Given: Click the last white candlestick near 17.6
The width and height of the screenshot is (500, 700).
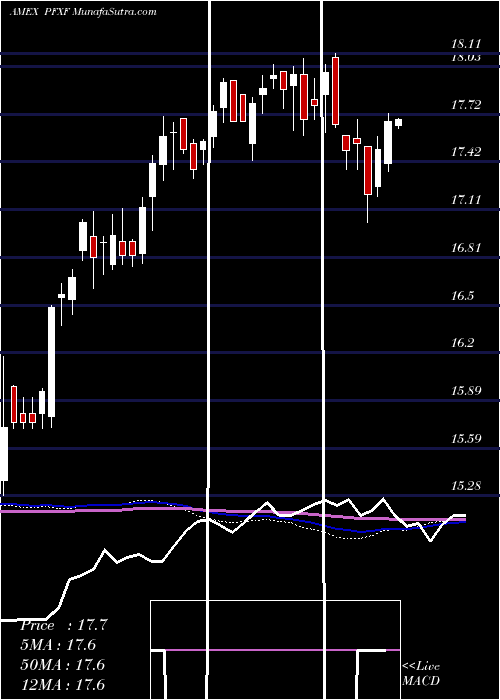Looking at the screenshot, I should [x=398, y=122].
